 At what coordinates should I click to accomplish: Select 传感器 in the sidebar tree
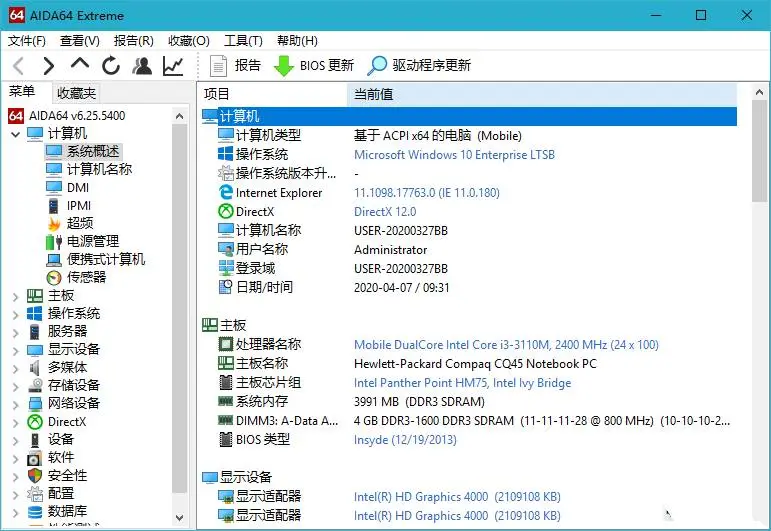tap(86, 277)
